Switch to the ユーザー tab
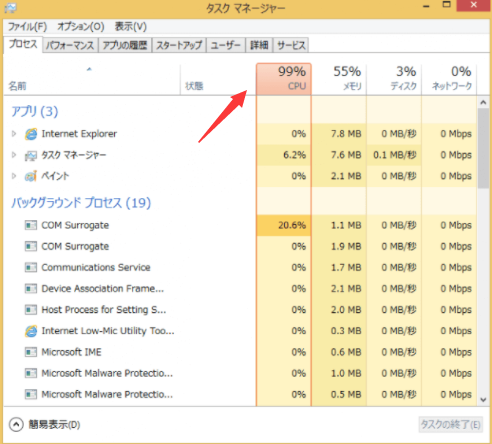 (x=226, y=45)
